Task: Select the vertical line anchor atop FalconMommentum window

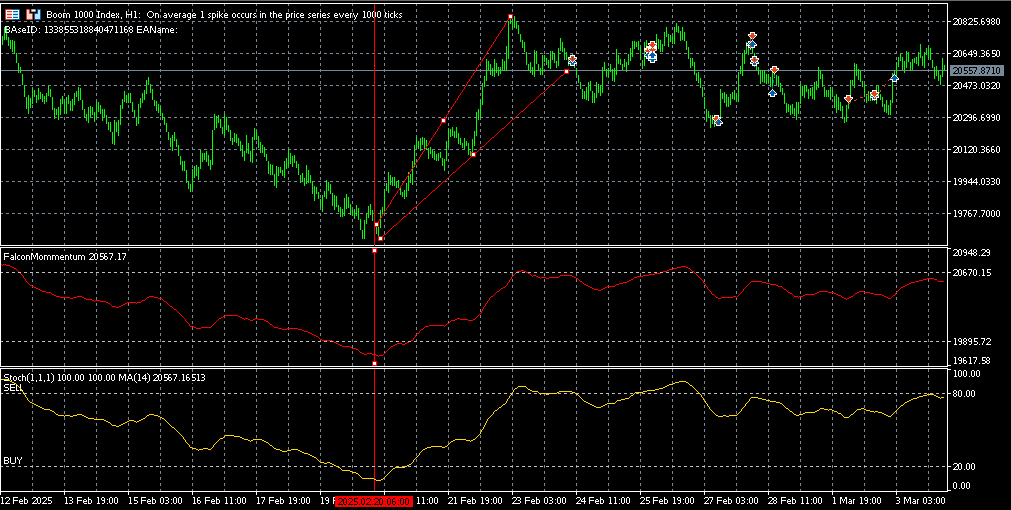Action: [x=375, y=250]
